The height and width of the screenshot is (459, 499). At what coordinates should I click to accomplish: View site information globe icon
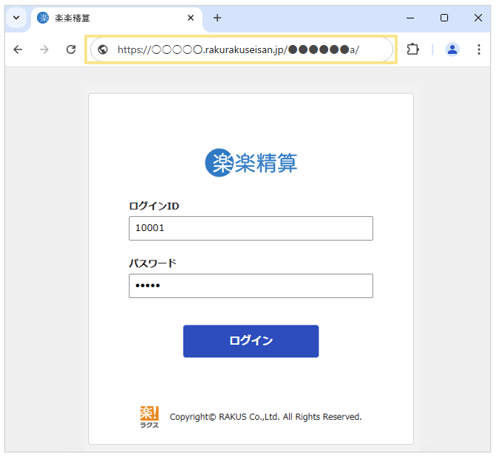[x=103, y=50]
